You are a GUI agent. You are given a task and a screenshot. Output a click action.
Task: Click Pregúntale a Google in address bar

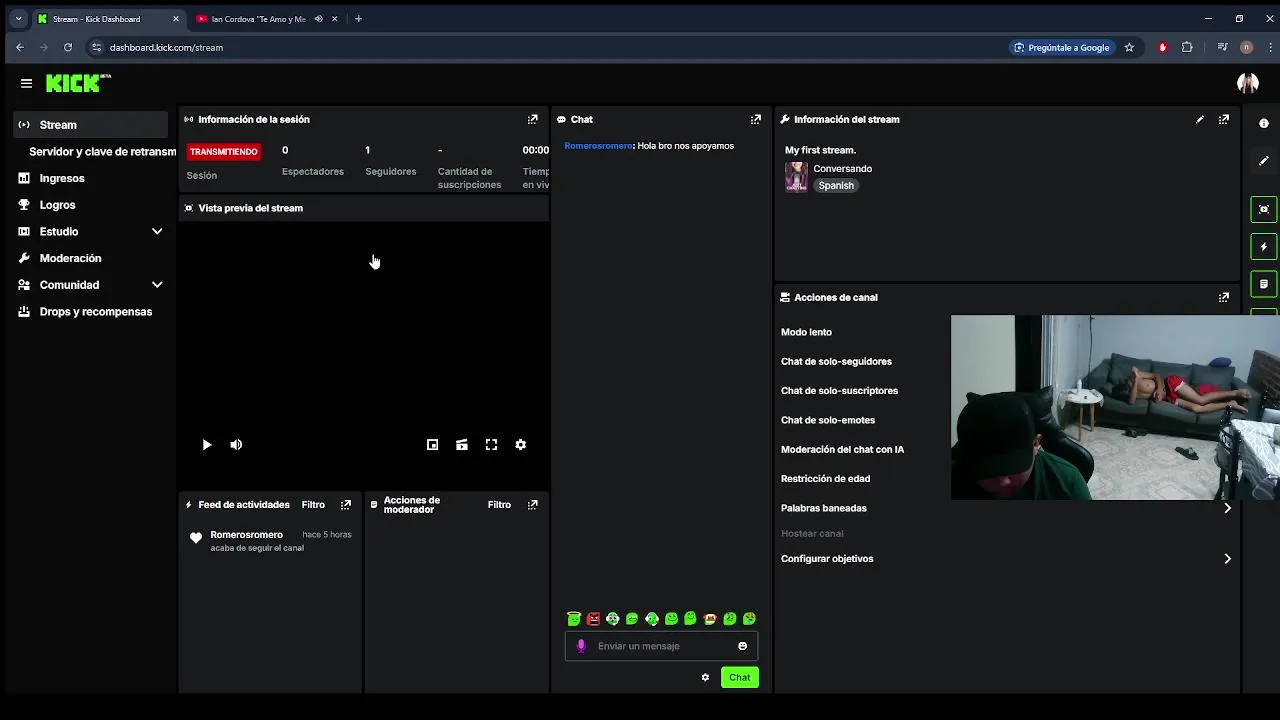click(x=1062, y=47)
